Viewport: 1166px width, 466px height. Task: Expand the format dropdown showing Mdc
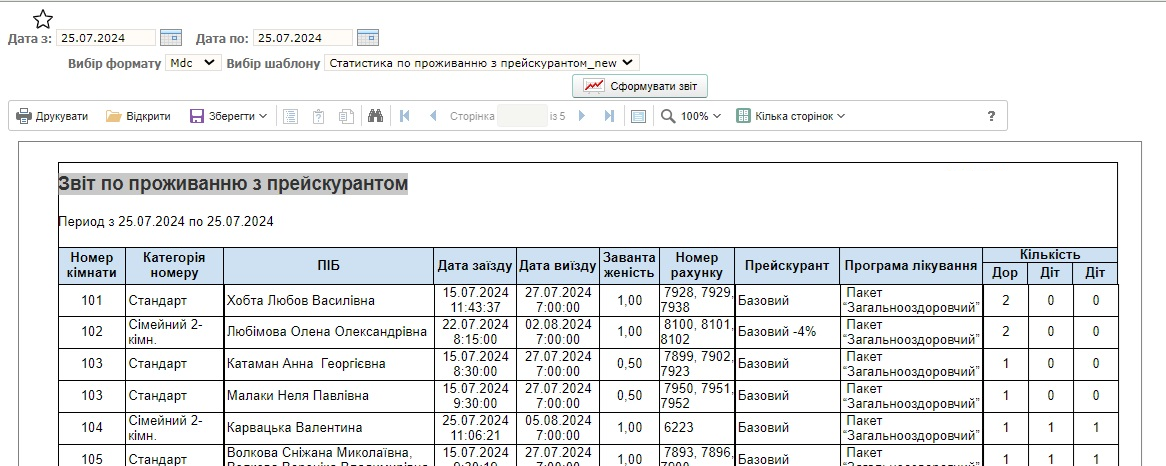click(x=193, y=62)
